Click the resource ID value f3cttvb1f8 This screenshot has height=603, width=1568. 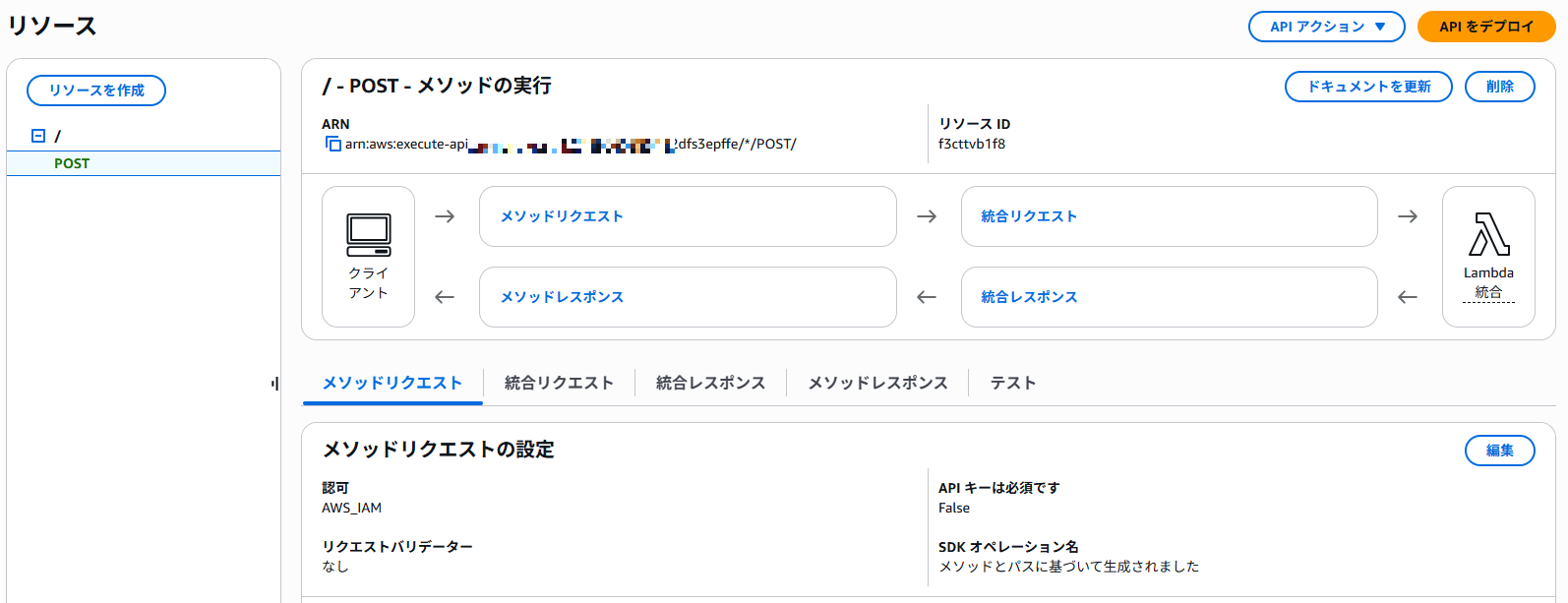(972, 144)
